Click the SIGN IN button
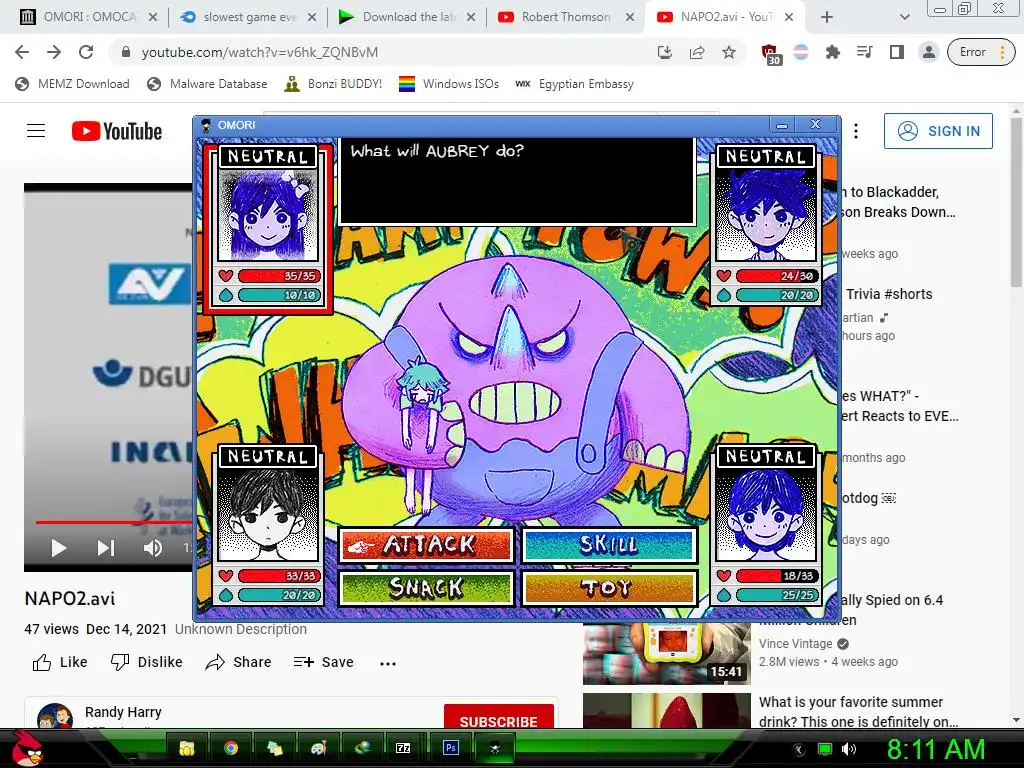Image resolution: width=1024 pixels, height=768 pixels. coord(938,131)
